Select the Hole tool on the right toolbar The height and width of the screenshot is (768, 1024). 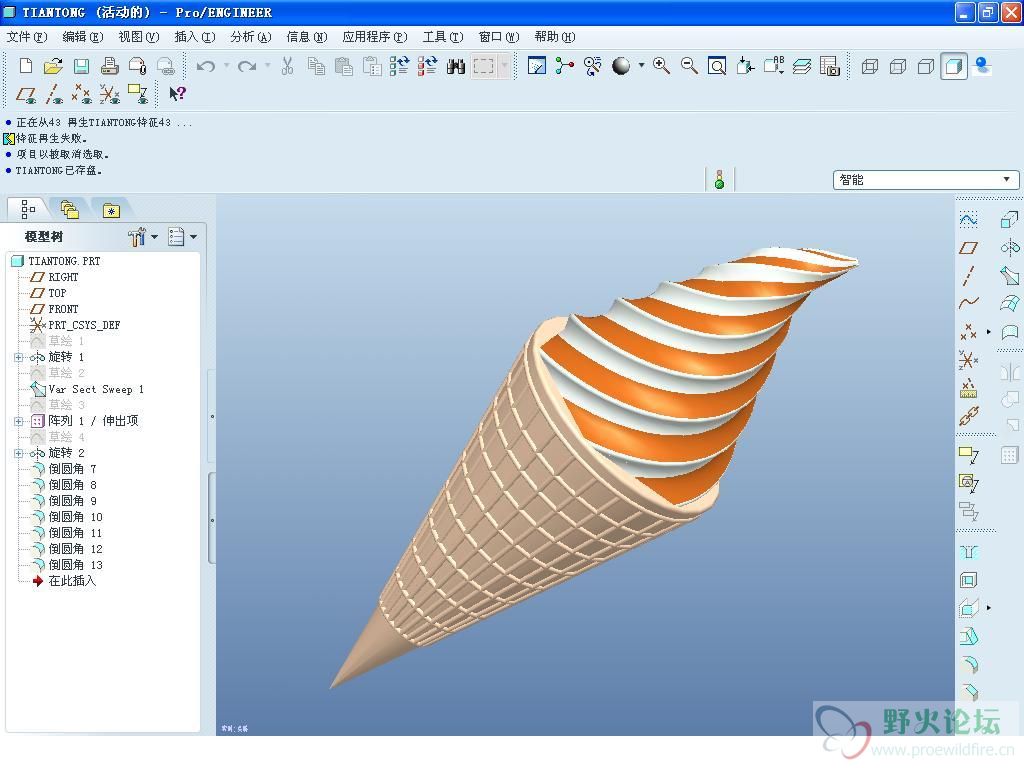[x=968, y=552]
